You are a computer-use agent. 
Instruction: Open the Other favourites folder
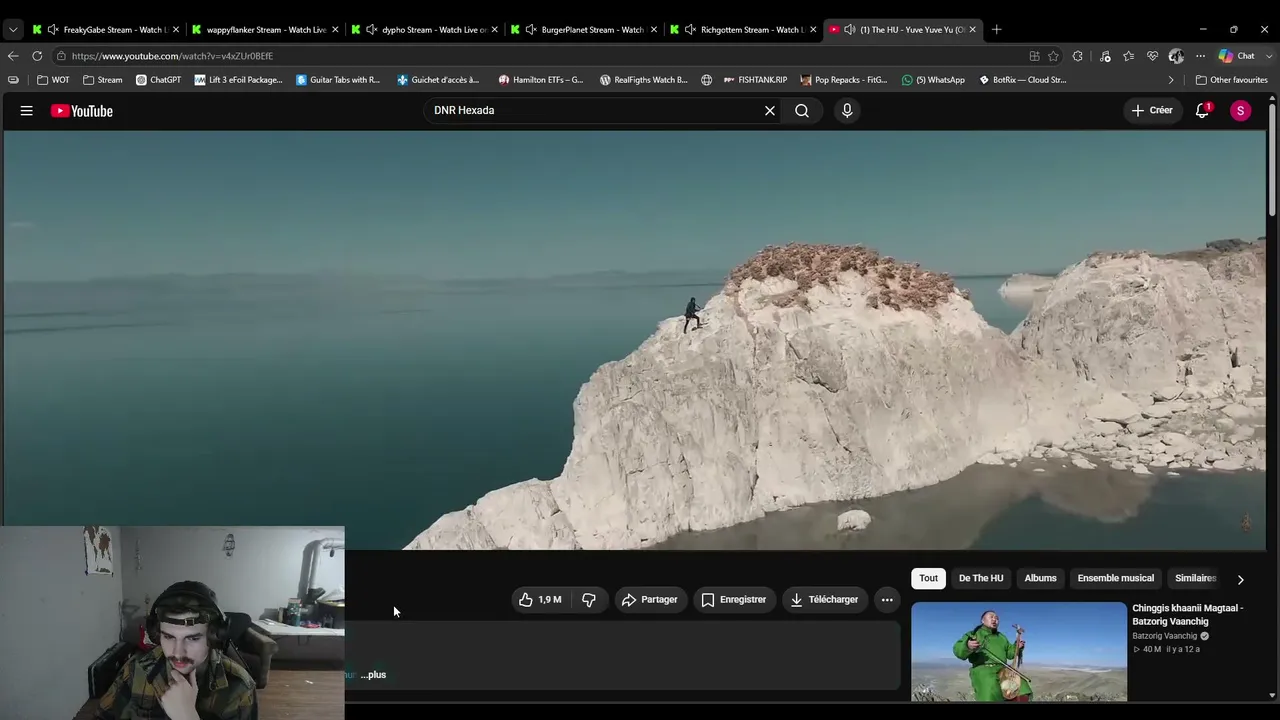(1231, 80)
